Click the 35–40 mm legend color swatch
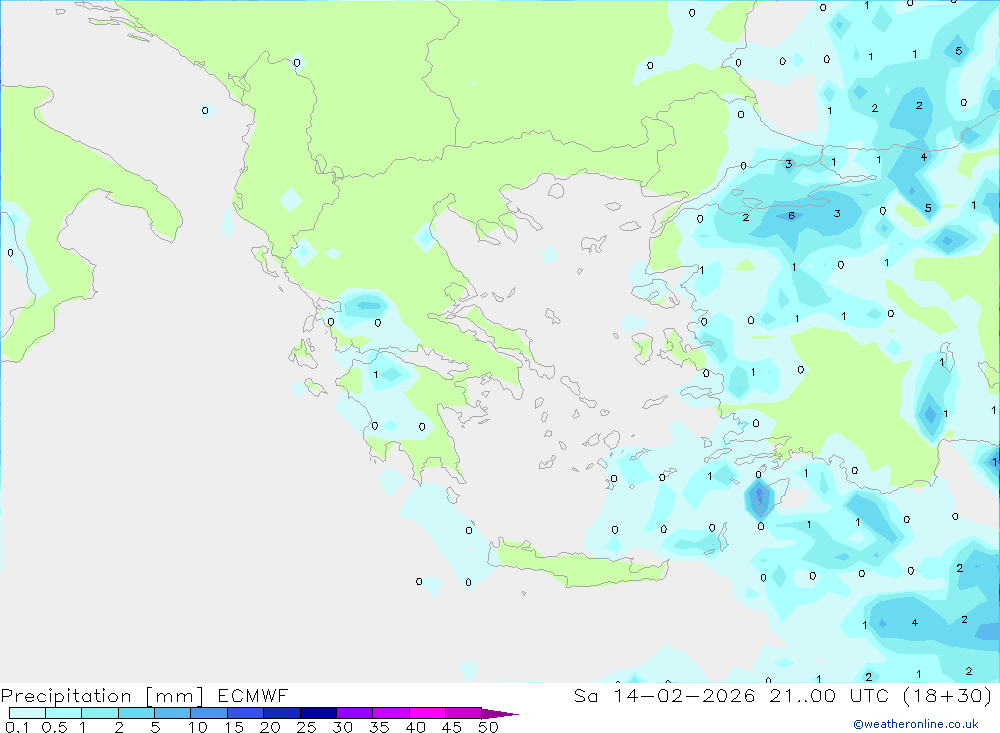The image size is (1000, 733). (390, 713)
